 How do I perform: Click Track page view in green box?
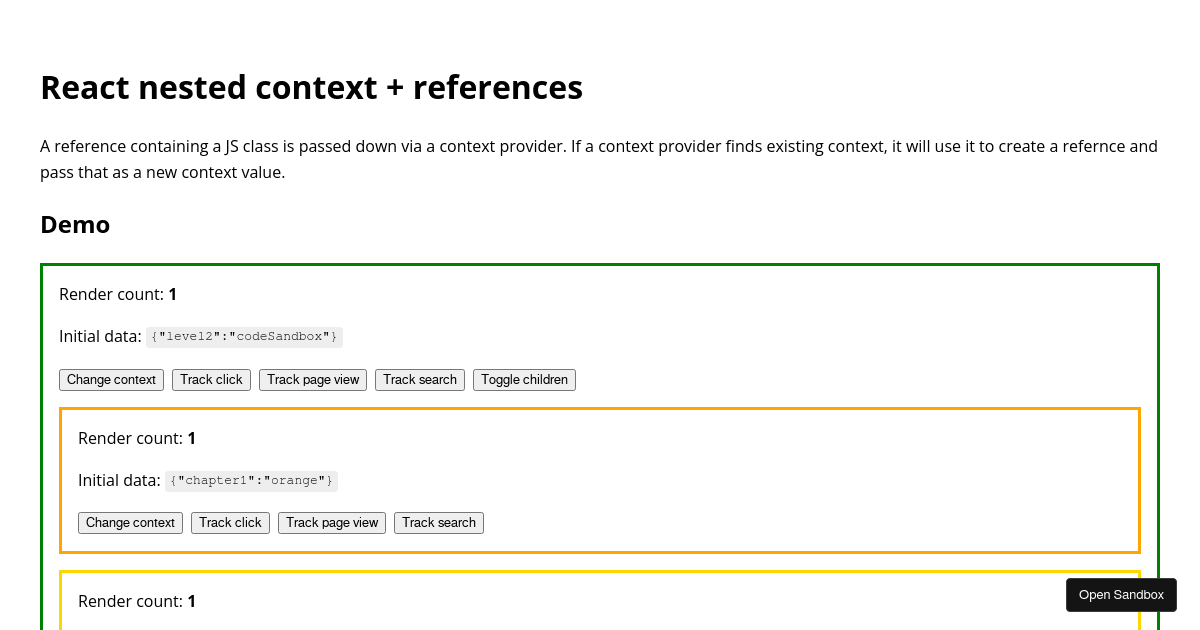(313, 380)
